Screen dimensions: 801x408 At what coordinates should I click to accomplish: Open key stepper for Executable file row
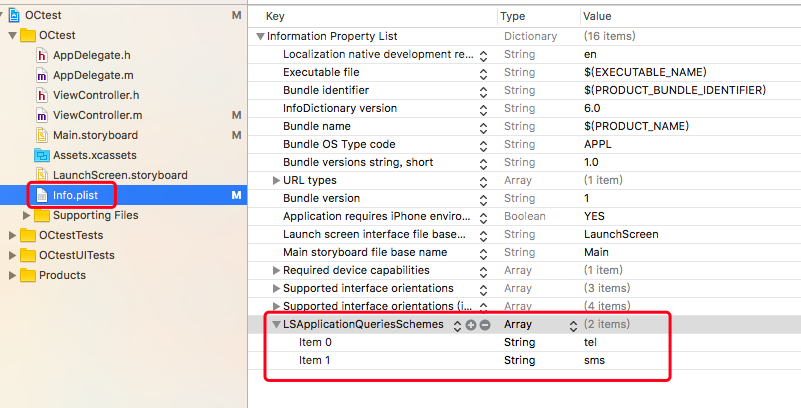[x=483, y=74]
